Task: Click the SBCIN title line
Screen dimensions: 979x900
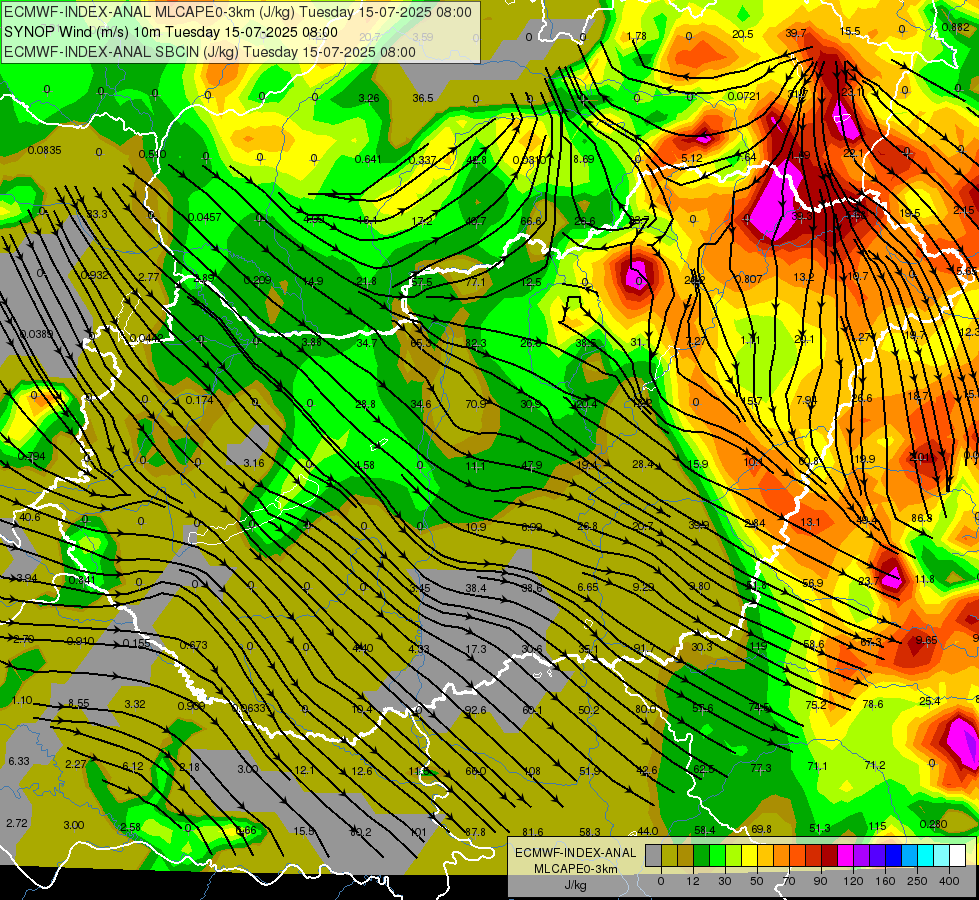Action: click(x=210, y=52)
